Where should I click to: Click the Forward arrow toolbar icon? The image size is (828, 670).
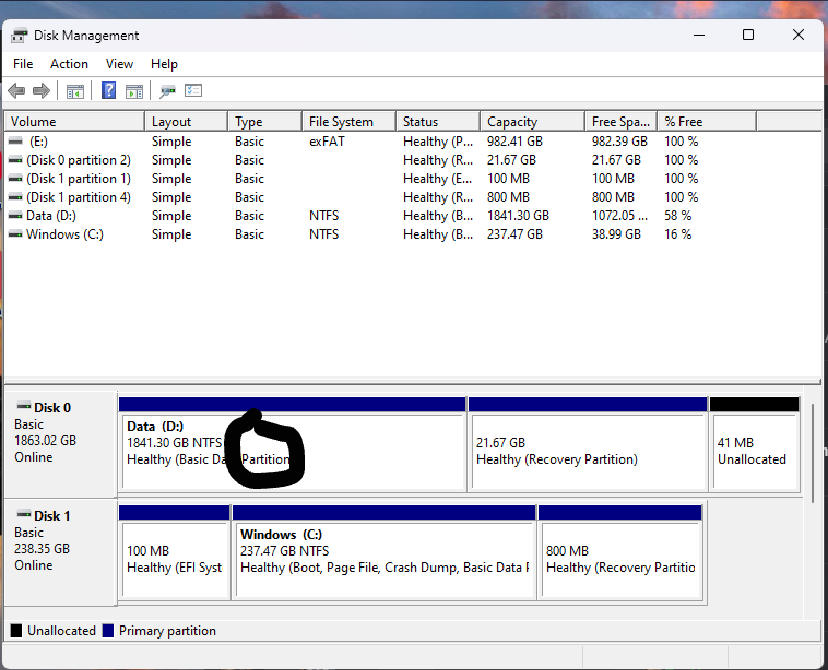41,91
